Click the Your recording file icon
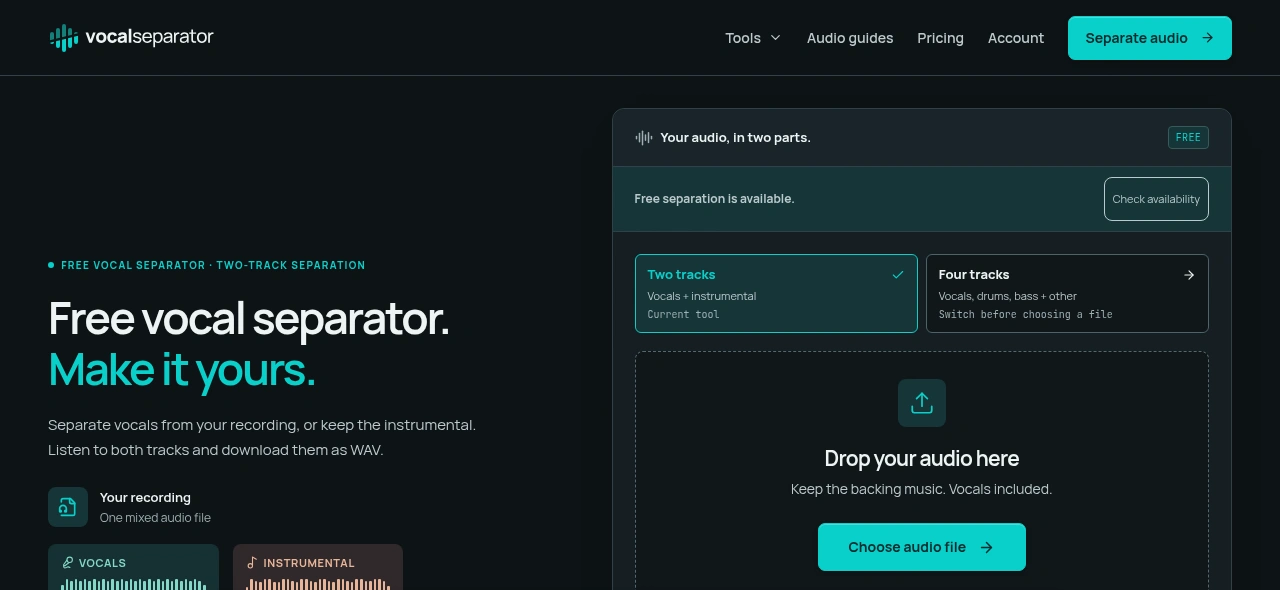 (x=68, y=507)
